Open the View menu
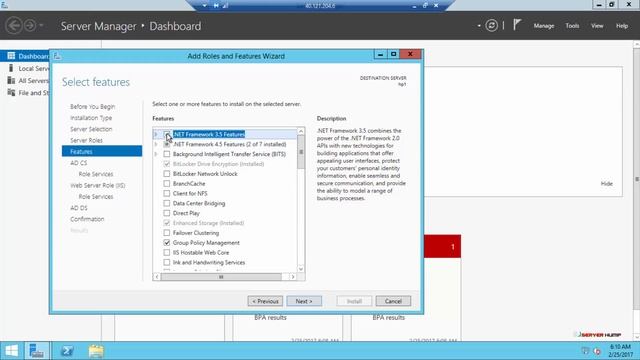Viewport: 640px width, 360px height. [597, 26]
